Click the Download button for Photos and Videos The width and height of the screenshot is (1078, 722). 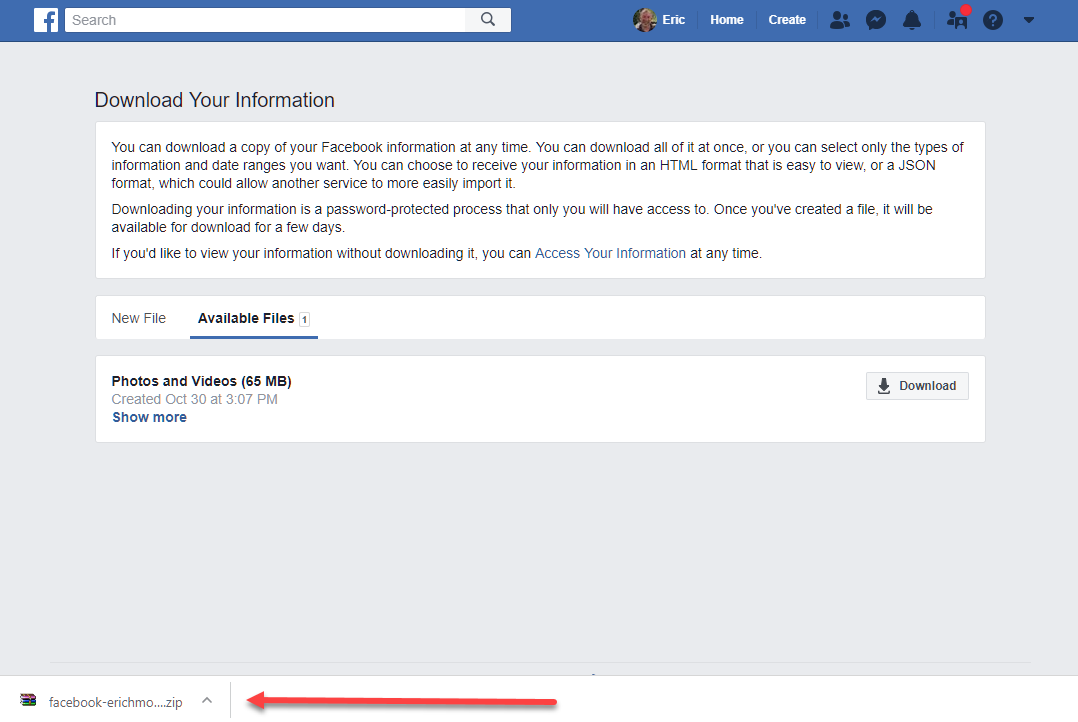(917, 386)
